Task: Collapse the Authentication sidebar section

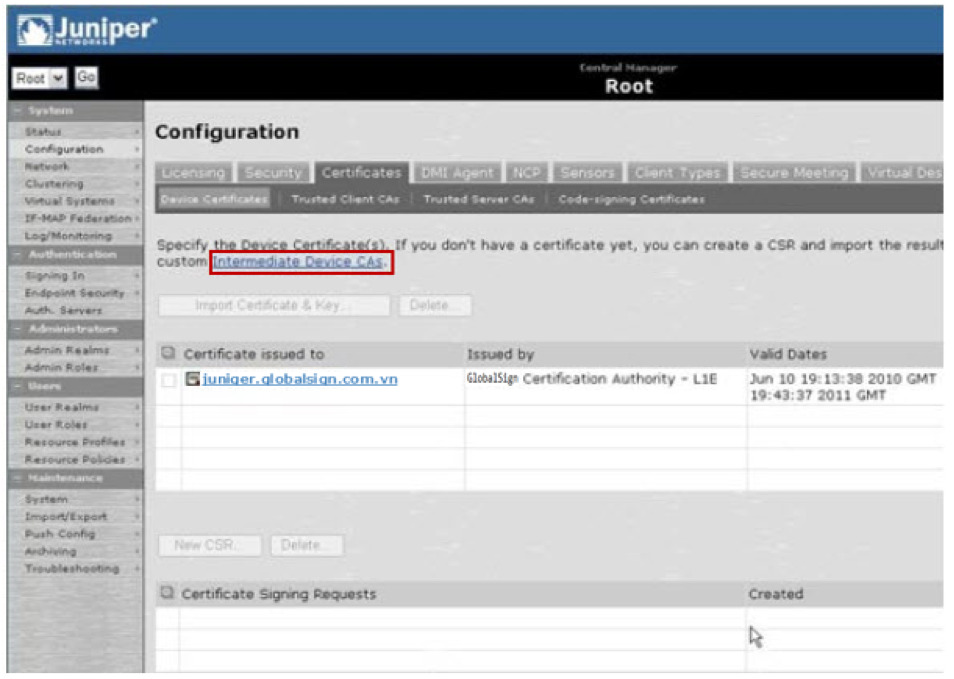Action: [17, 254]
